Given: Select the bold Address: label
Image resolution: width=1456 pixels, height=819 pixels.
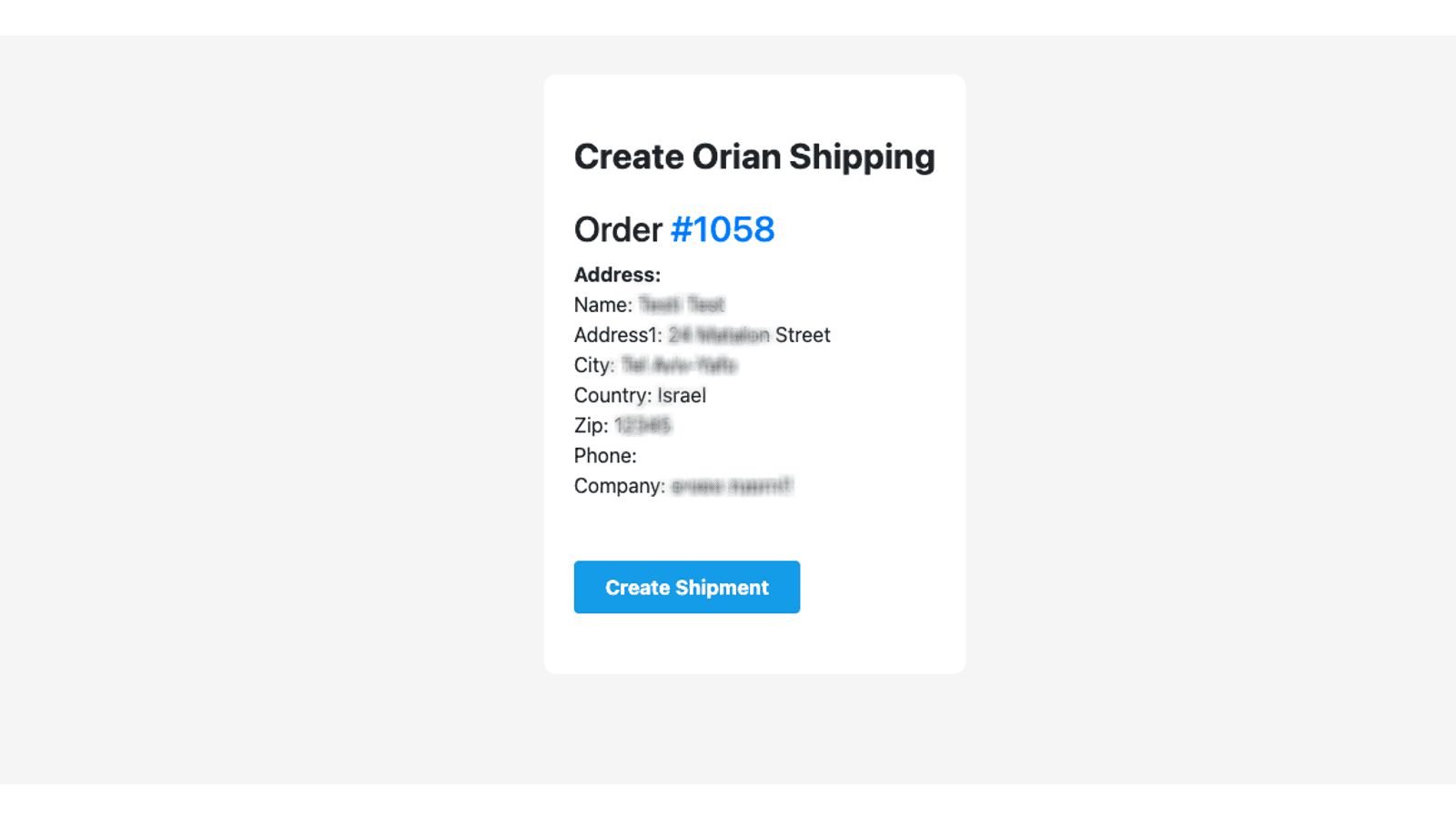Looking at the screenshot, I should [x=617, y=275].
